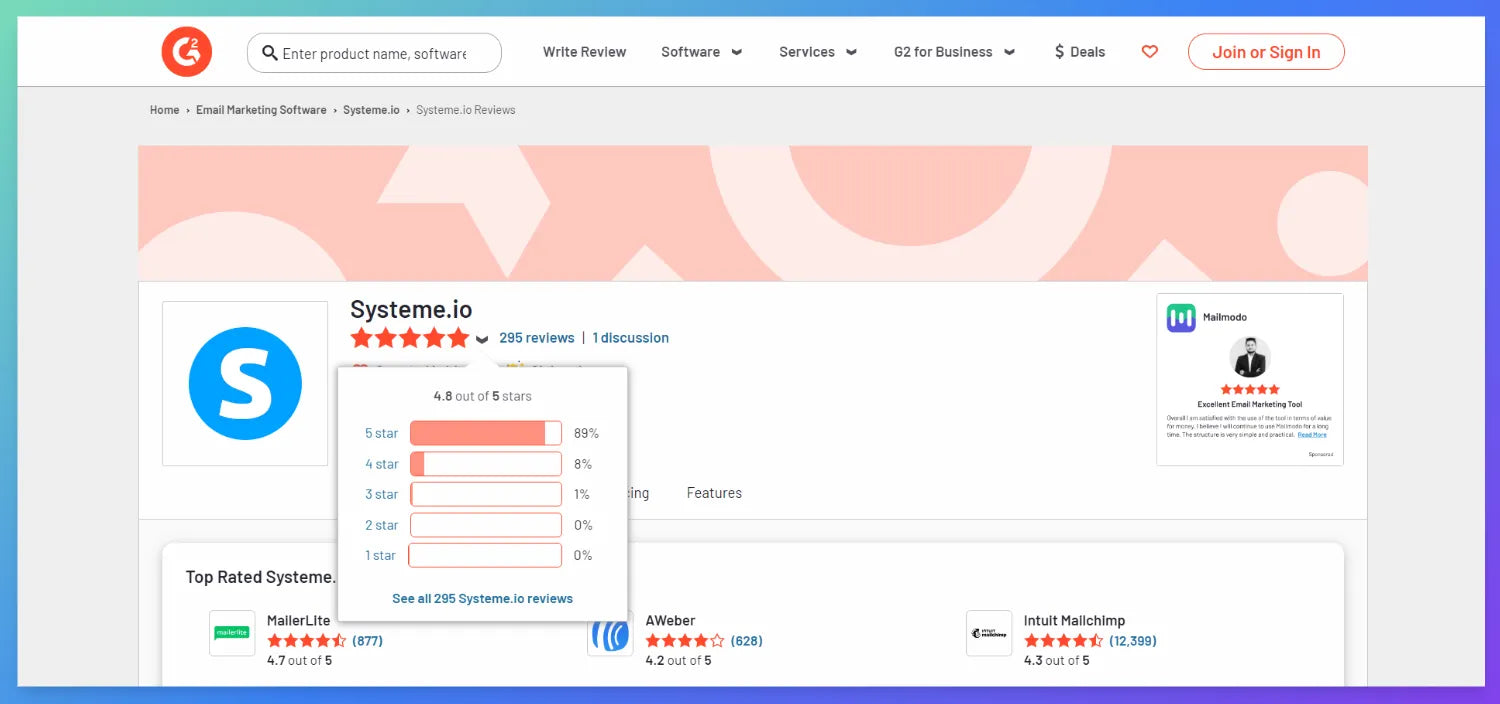Open the Write Review page
This screenshot has width=1500, height=704.
[x=584, y=52]
